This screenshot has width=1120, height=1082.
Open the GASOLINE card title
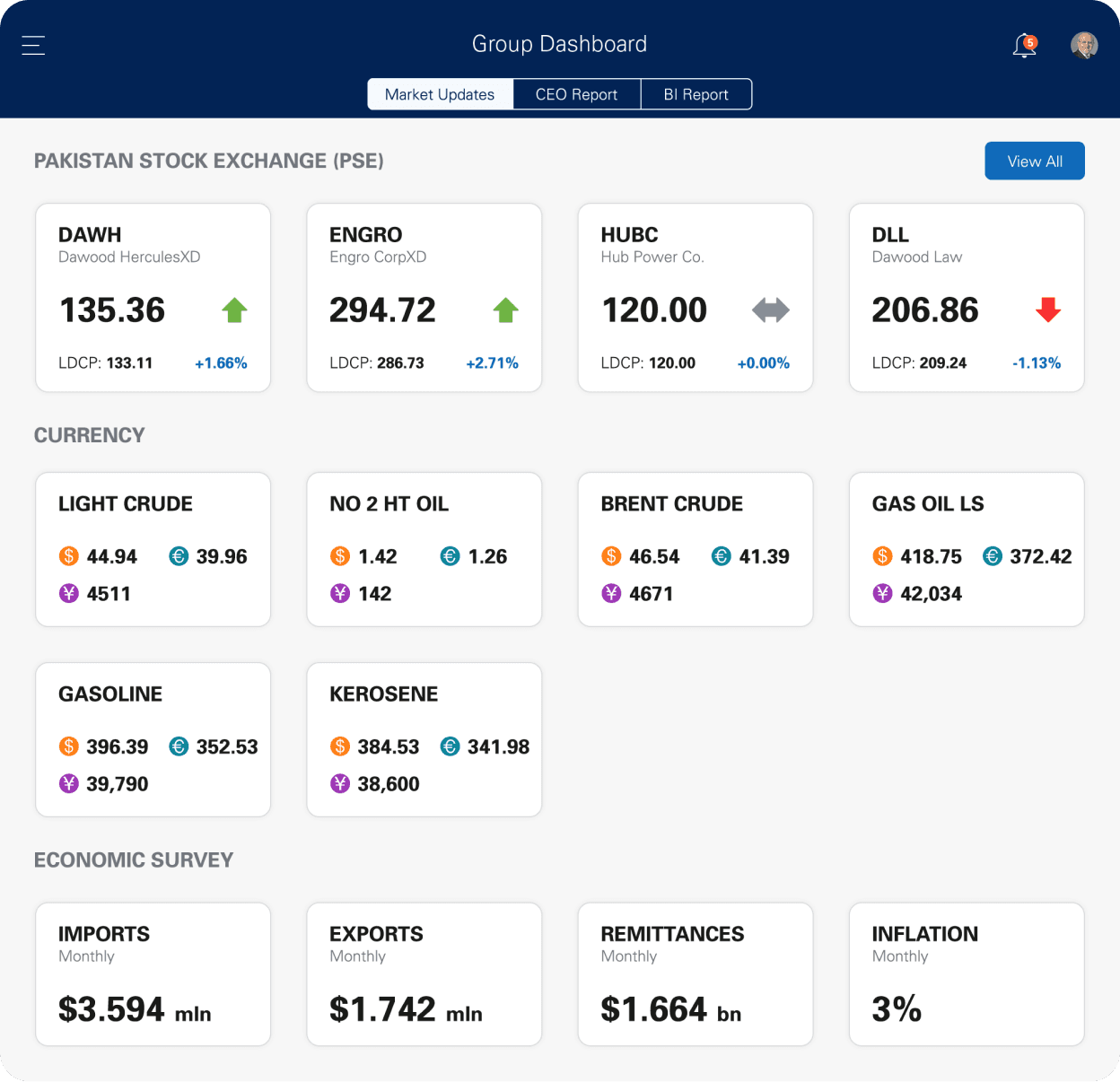tap(110, 694)
